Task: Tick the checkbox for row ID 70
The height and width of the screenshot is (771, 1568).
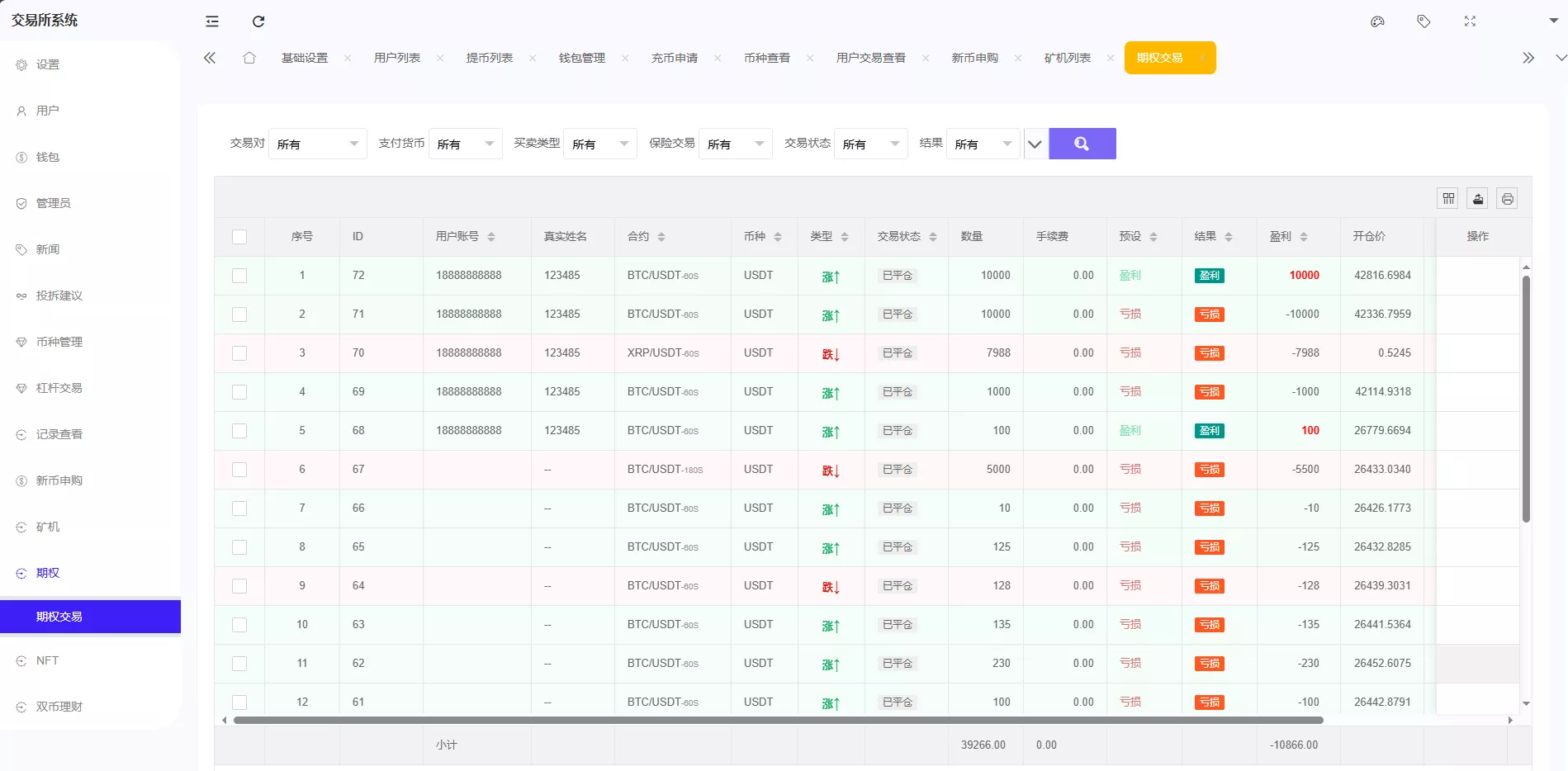Action: [x=239, y=353]
